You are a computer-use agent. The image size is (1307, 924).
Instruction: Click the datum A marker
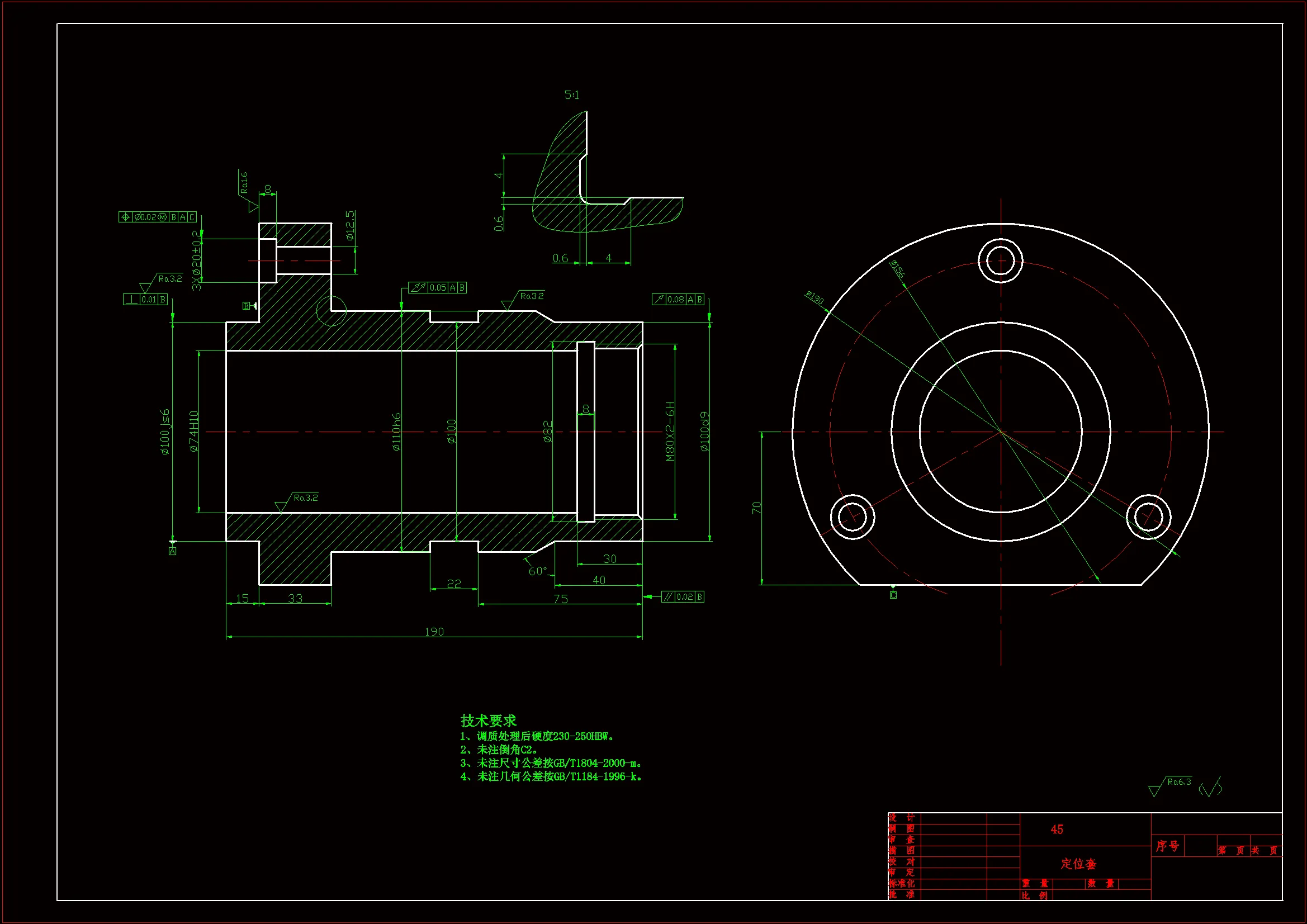(173, 551)
